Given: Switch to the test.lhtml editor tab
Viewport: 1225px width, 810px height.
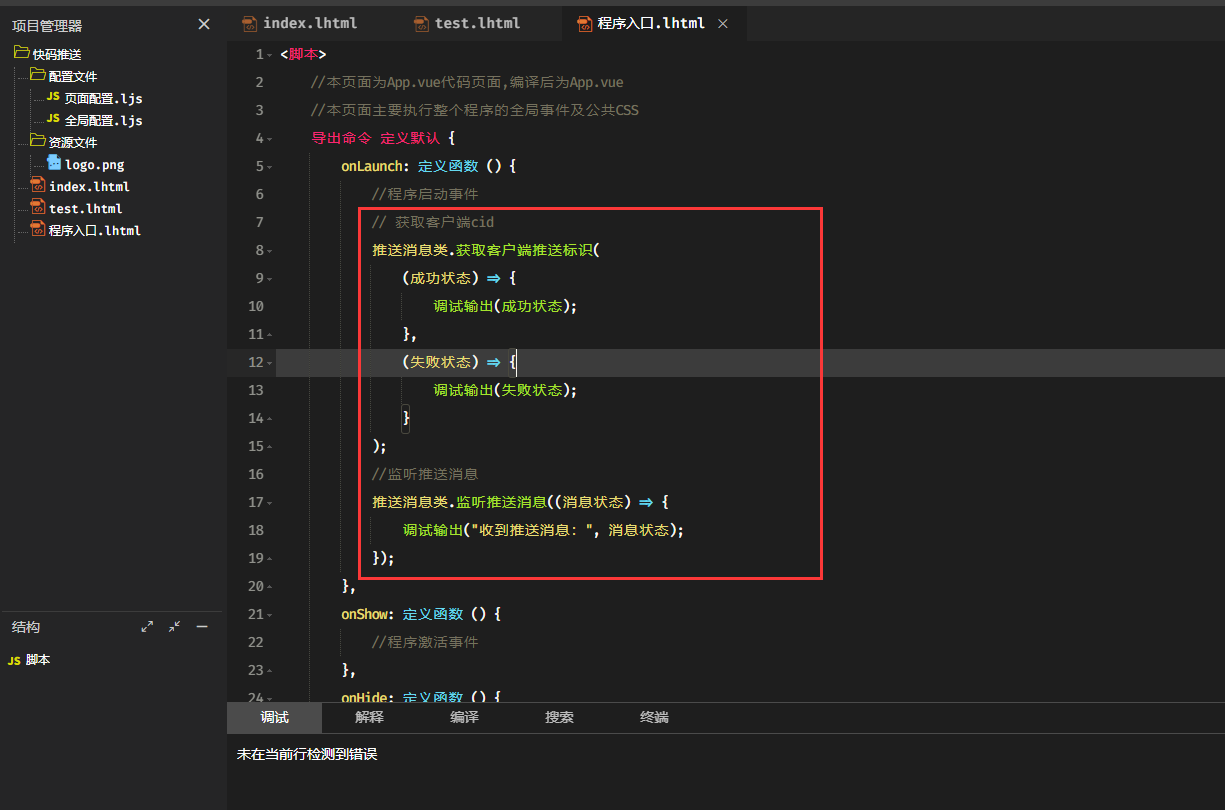Looking at the screenshot, I should (x=478, y=22).
